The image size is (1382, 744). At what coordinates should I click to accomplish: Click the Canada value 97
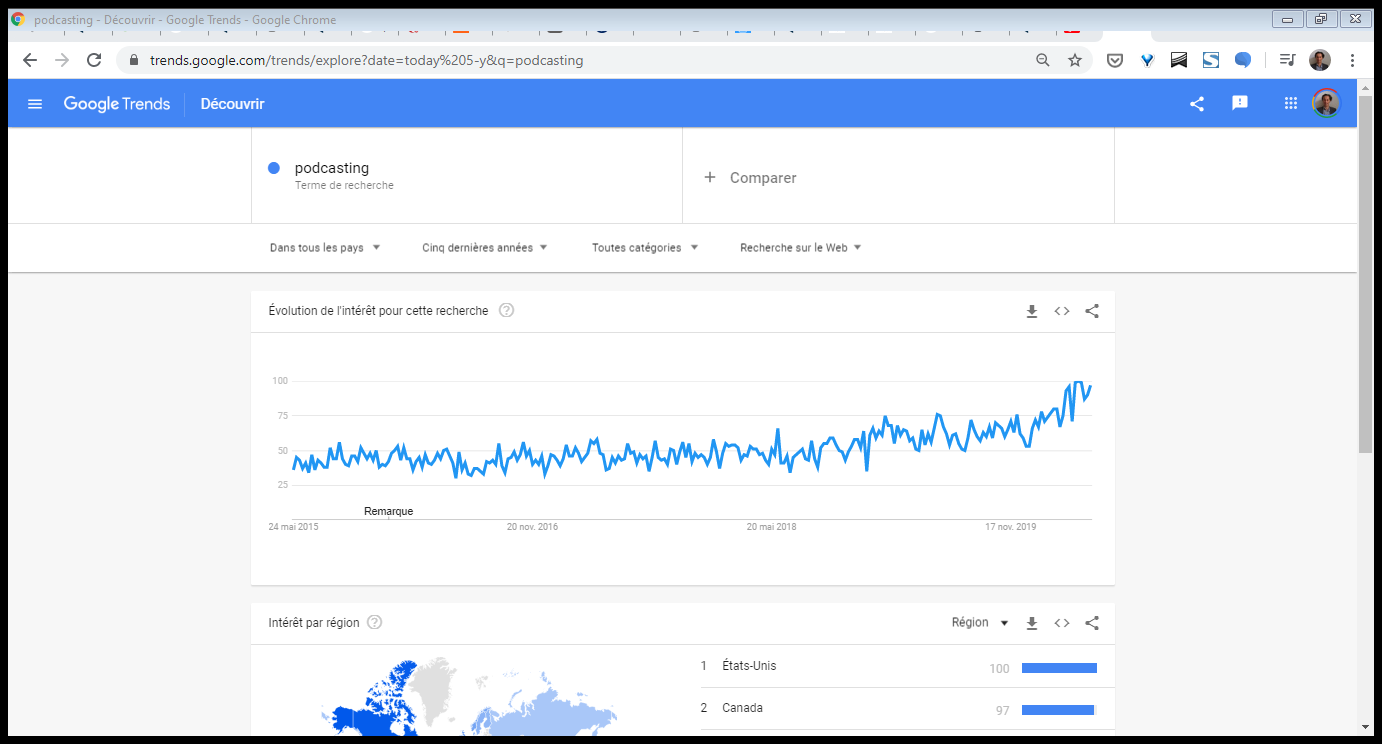[1002, 711]
